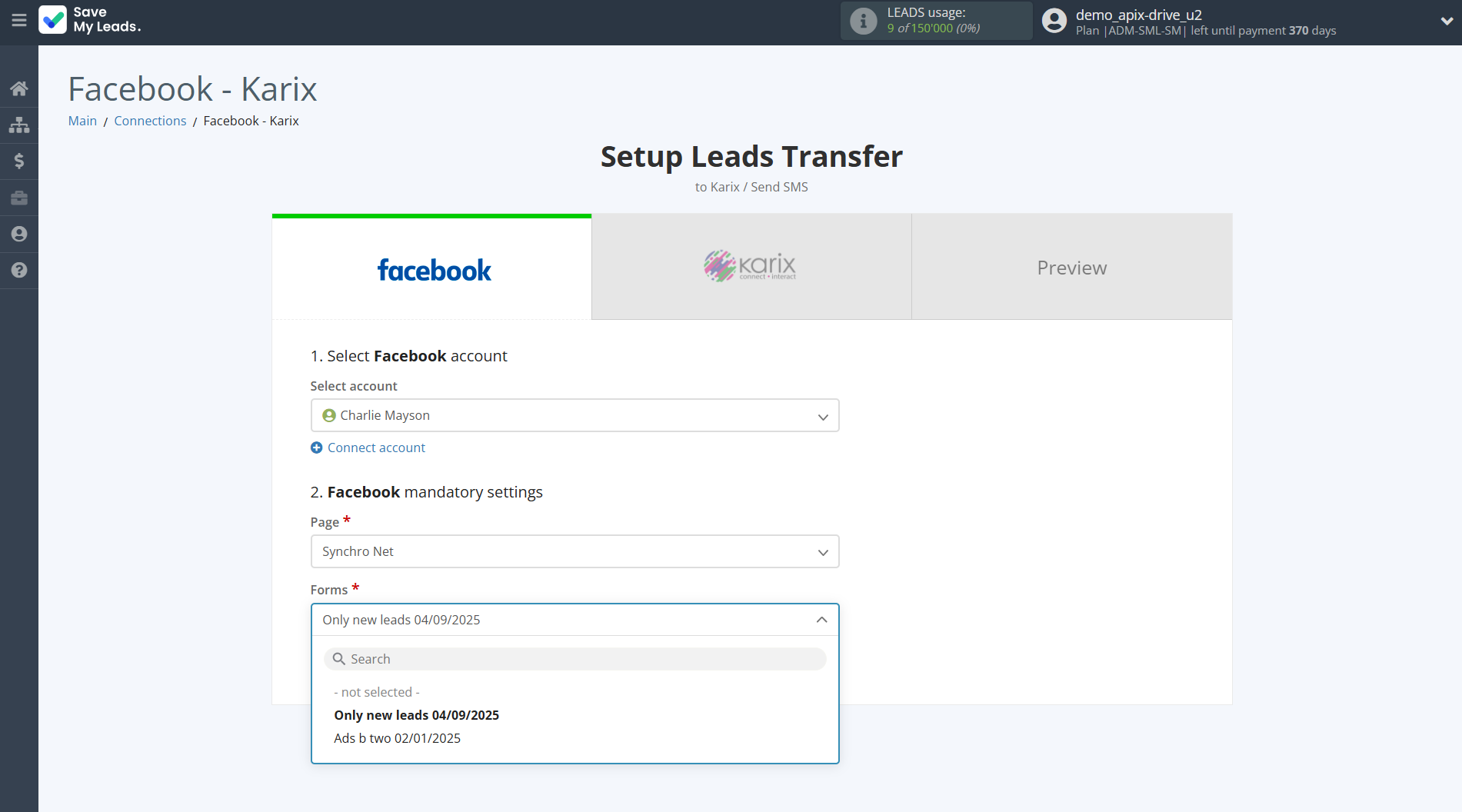Image resolution: width=1462 pixels, height=812 pixels.
Task: Open help via the question mark icon
Action: pos(18,271)
